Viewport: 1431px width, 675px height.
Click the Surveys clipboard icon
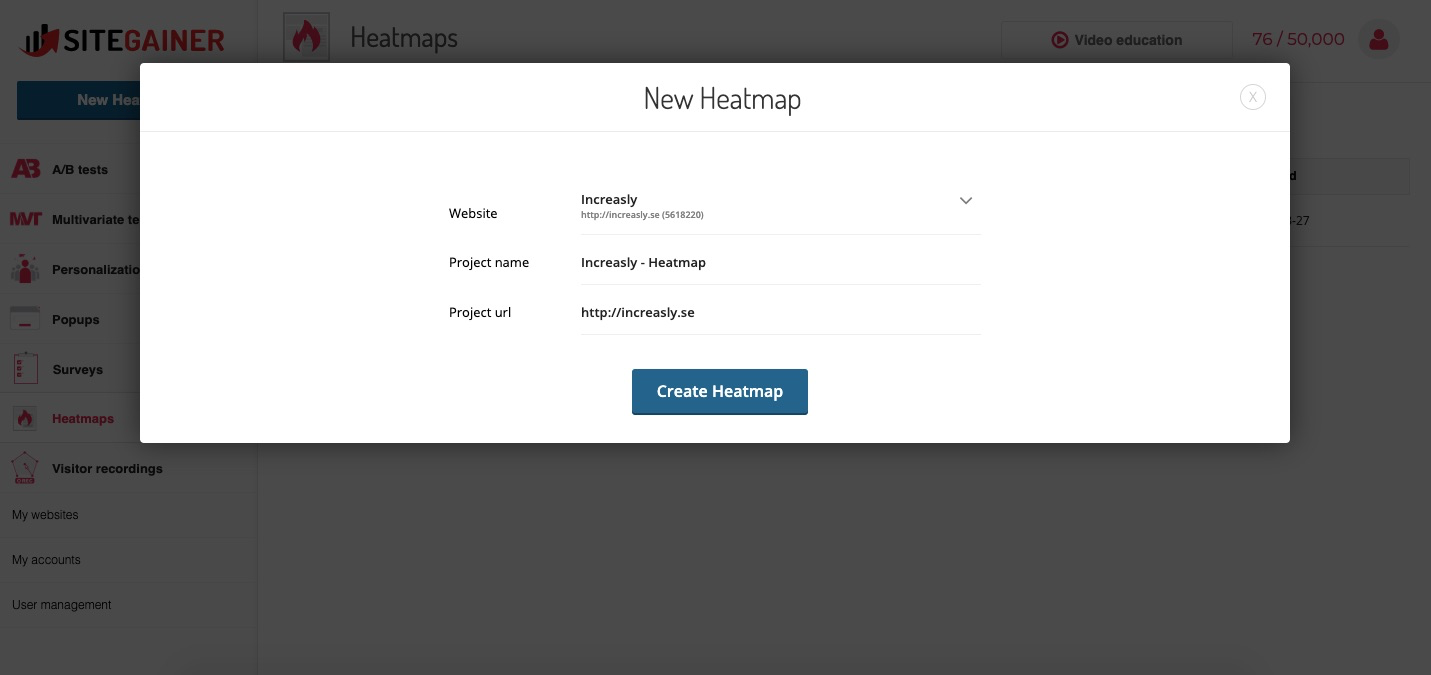(25, 368)
